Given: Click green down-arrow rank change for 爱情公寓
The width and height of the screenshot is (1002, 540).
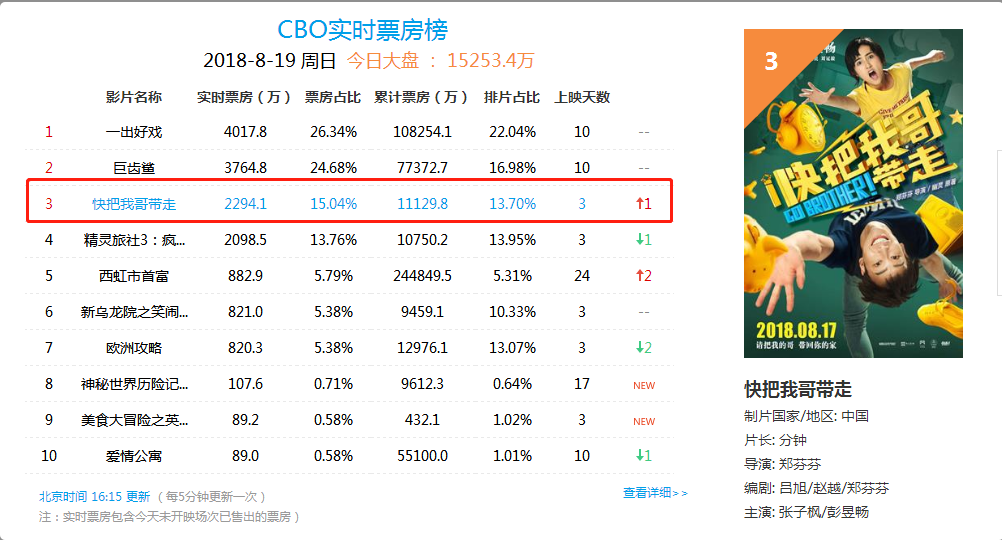Looking at the screenshot, I should click(644, 456).
